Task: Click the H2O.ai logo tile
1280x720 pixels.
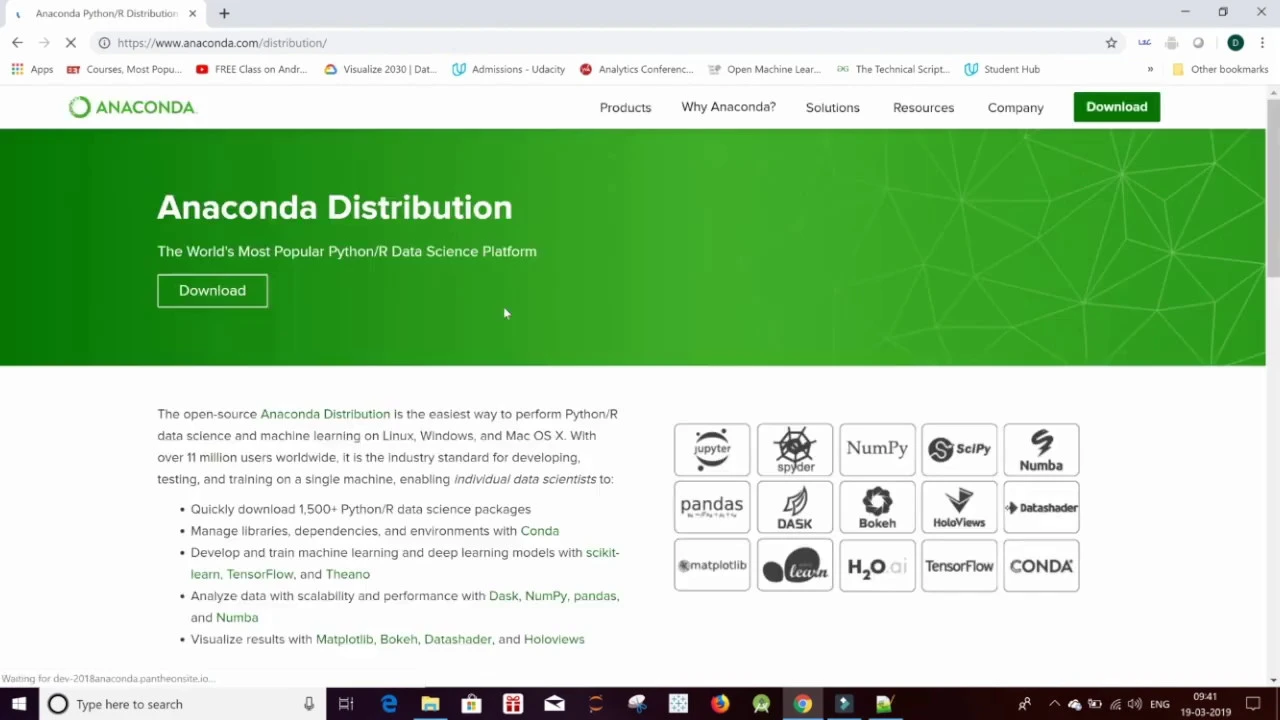Action: pos(877,565)
